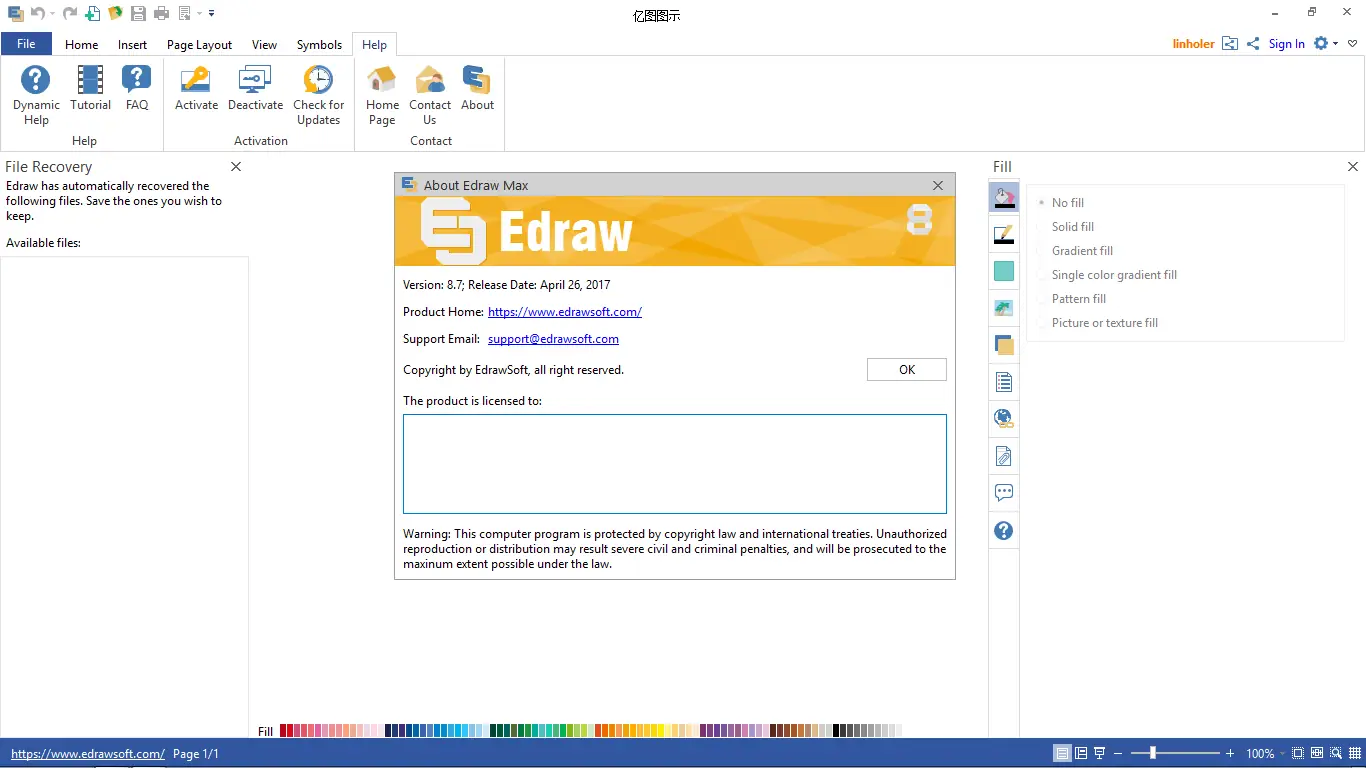Select the Fill tool in the right sidebar

pyautogui.click(x=1003, y=197)
